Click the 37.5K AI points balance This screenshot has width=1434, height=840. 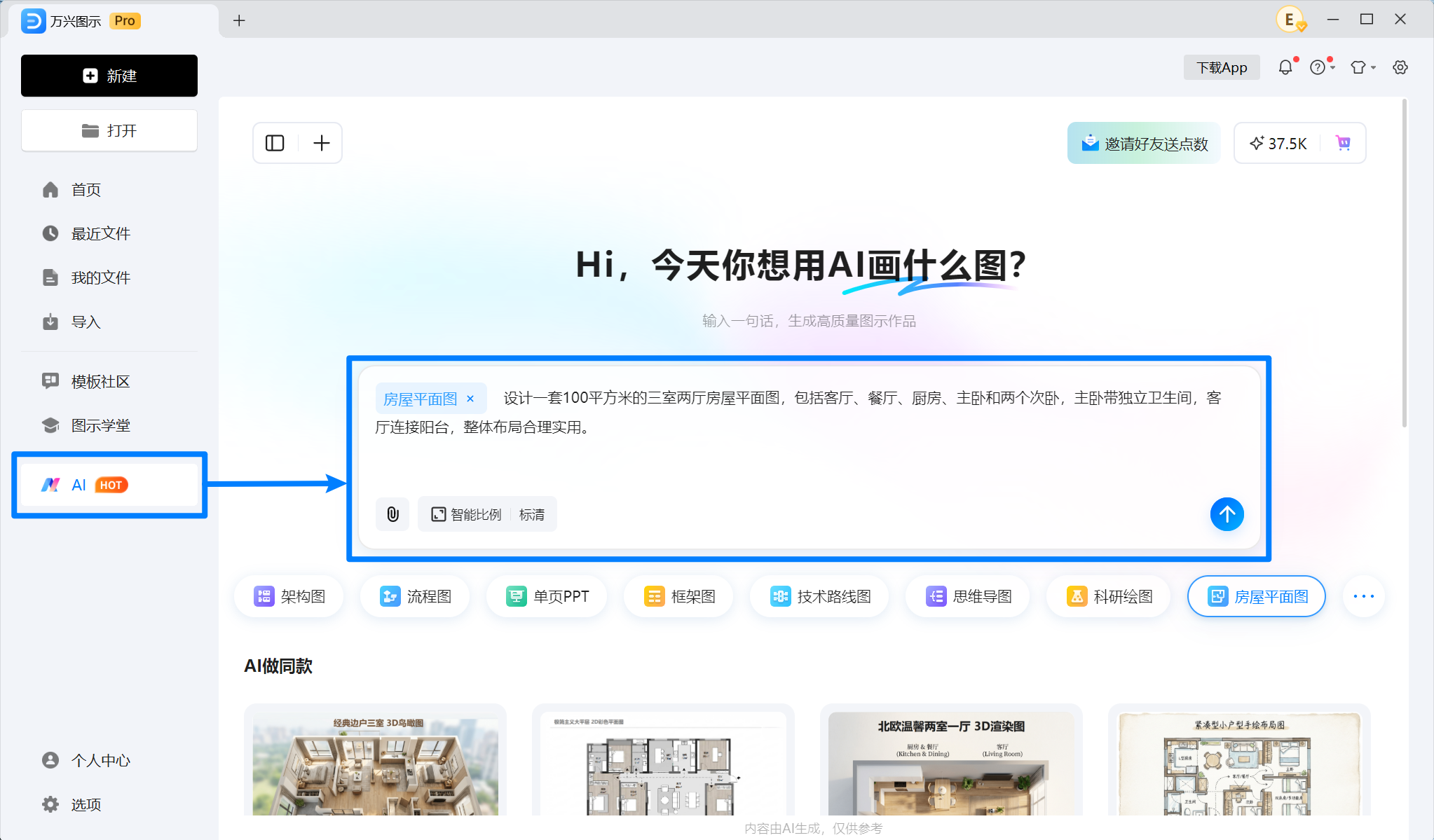point(1278,143)
